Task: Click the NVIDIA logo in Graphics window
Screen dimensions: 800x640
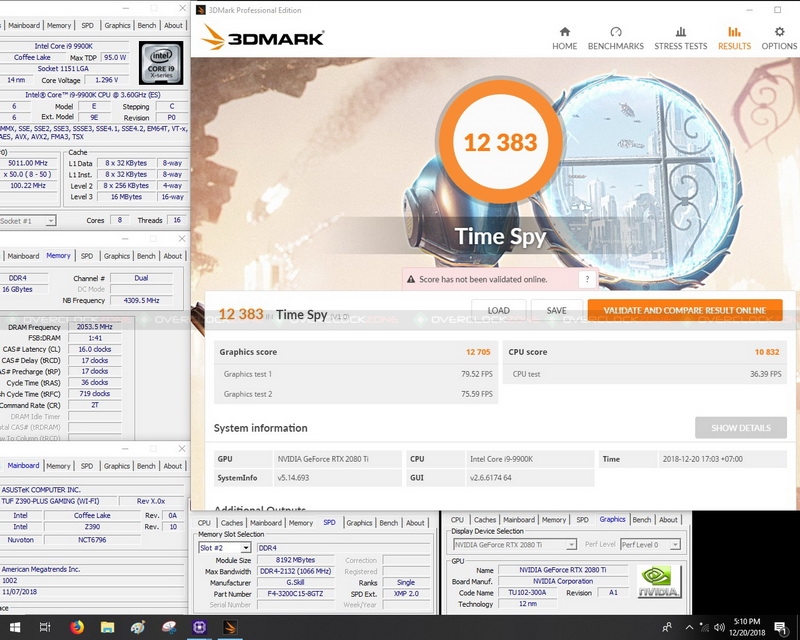Action: pyautogui.click(x=659, y=582)
